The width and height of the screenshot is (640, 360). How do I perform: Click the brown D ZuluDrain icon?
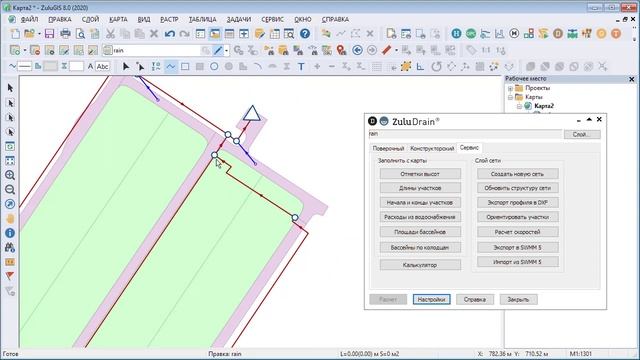click(558, 34)
